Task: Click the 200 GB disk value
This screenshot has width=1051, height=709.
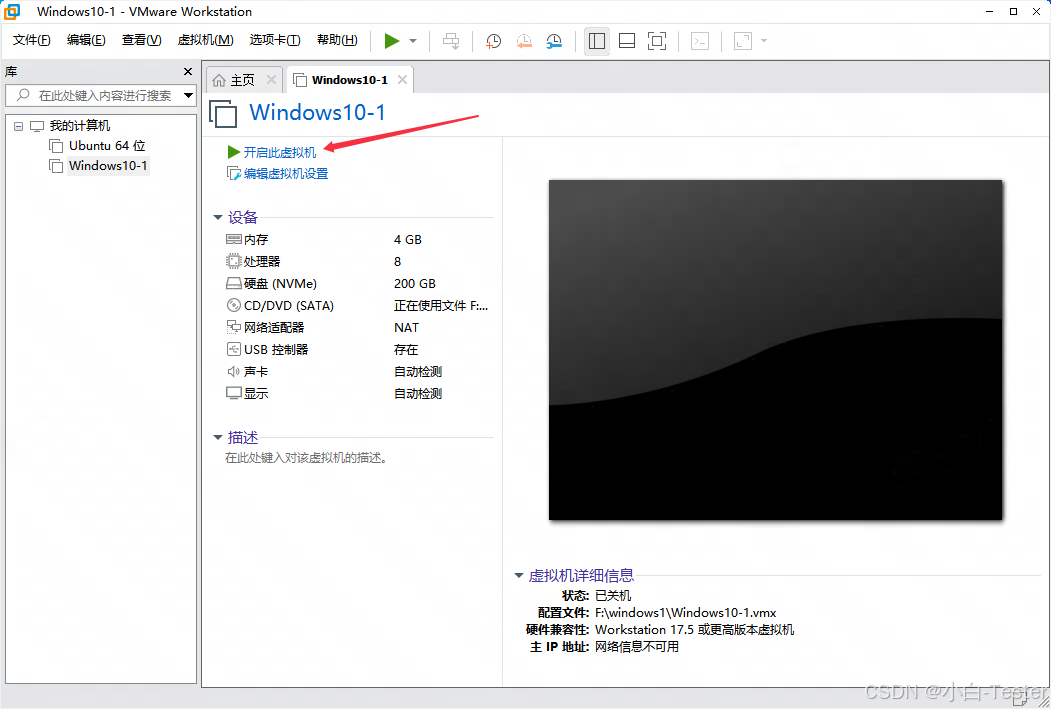Action: (415, 283)
